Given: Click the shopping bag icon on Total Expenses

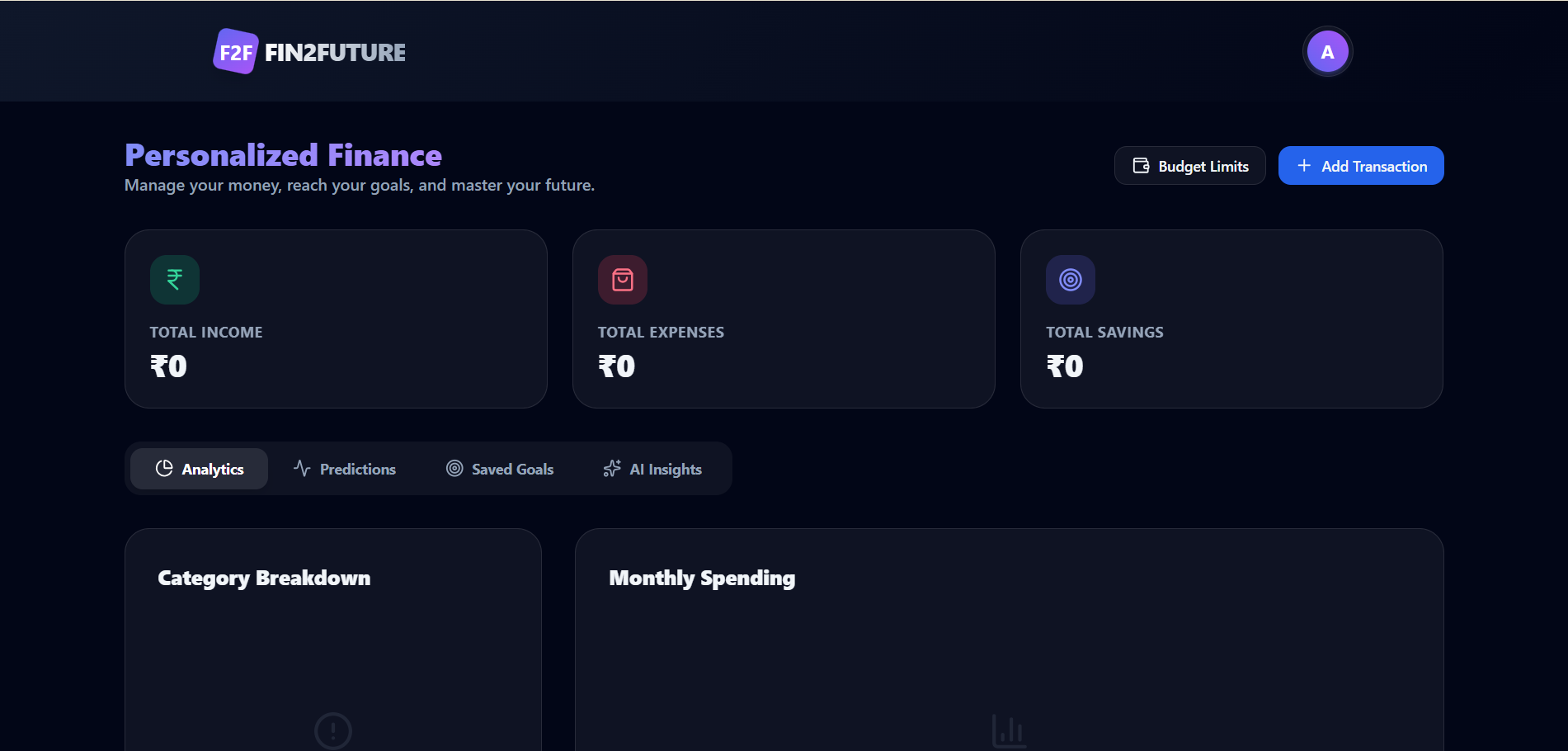Looking at the screenshot, I should [x=623, y=280].
